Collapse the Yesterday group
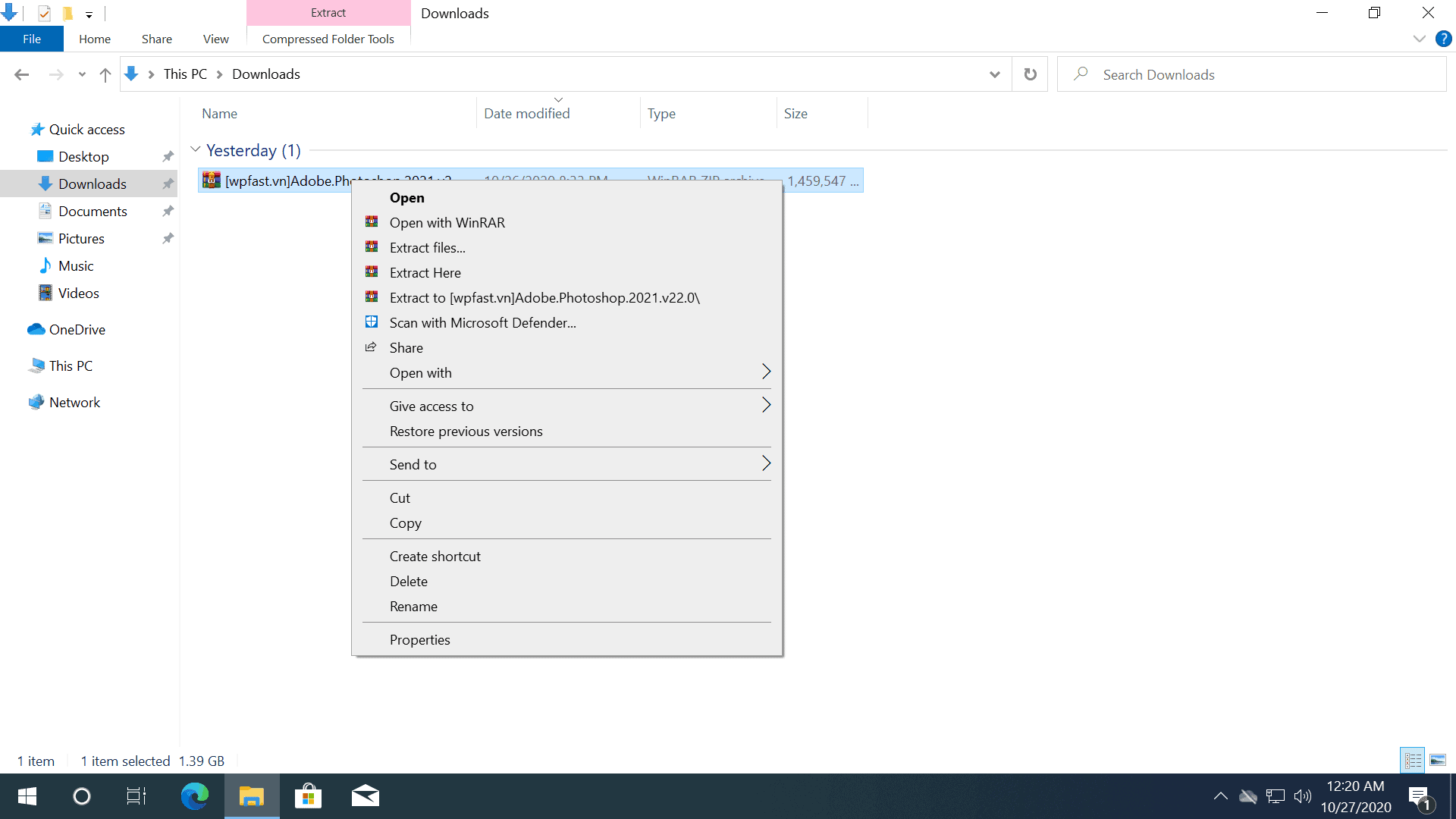Viewport: 1456px width, 819px height. coord(195,150)
